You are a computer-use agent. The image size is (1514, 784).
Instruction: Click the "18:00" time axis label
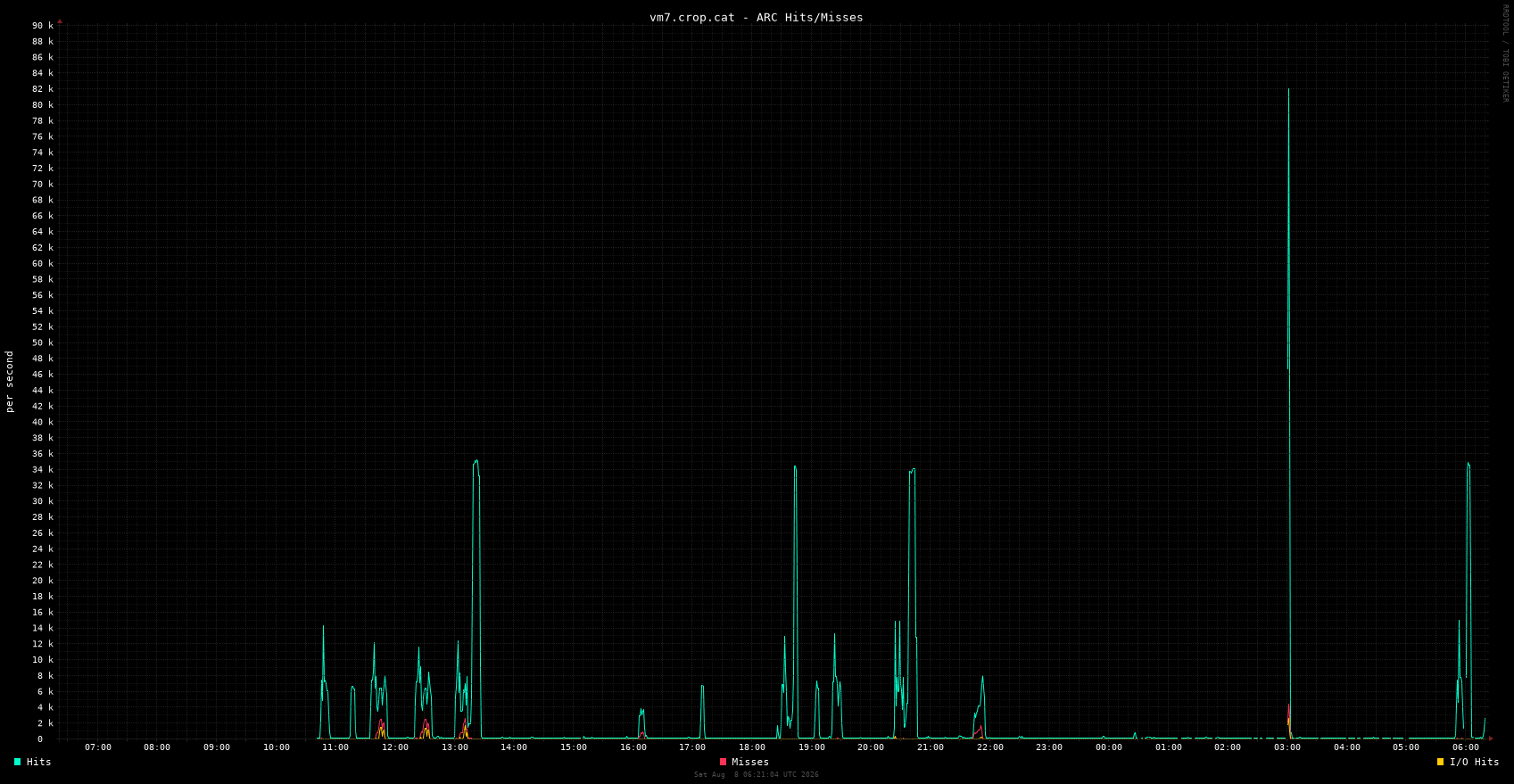tap(752, 747)
